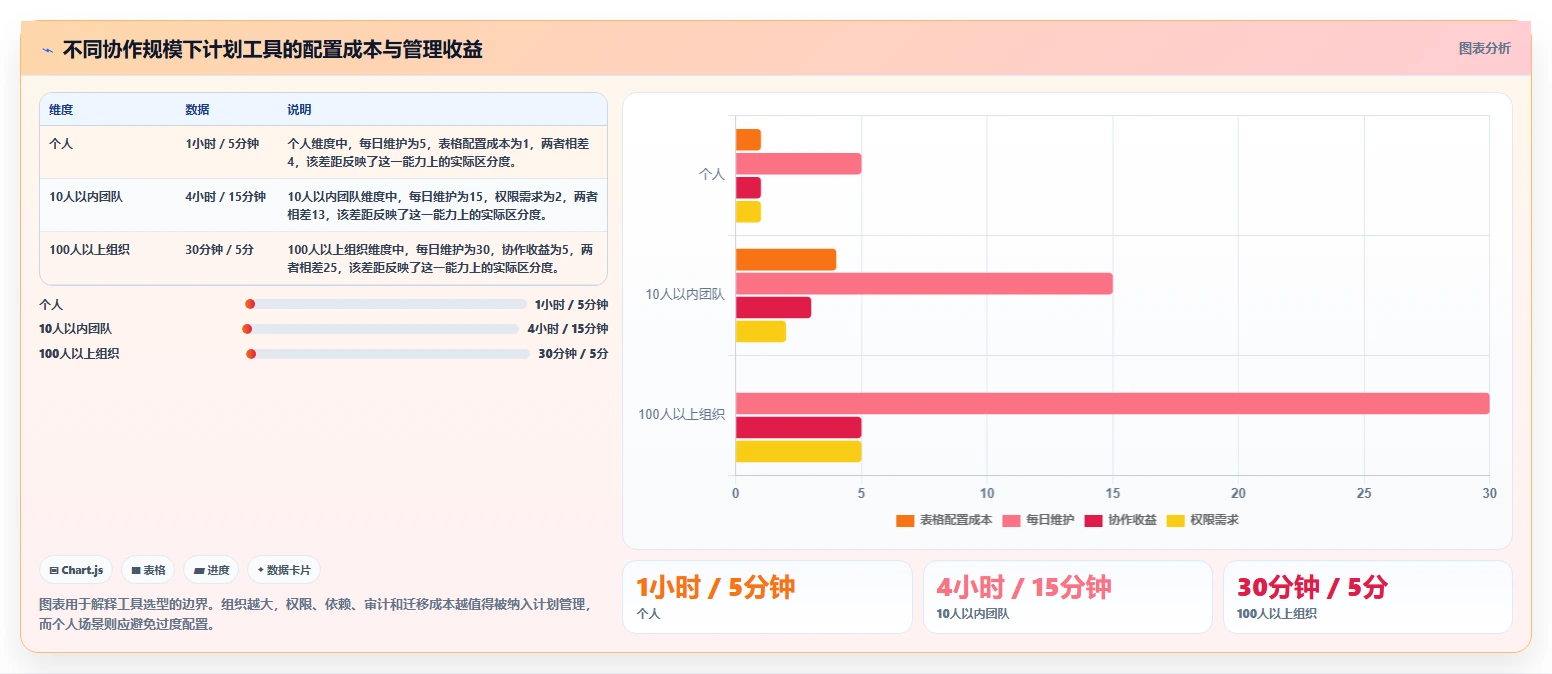Toggle 表格配置成本 legend item
The height and width of the screenshot is (674, 1552).
point(944,520)
